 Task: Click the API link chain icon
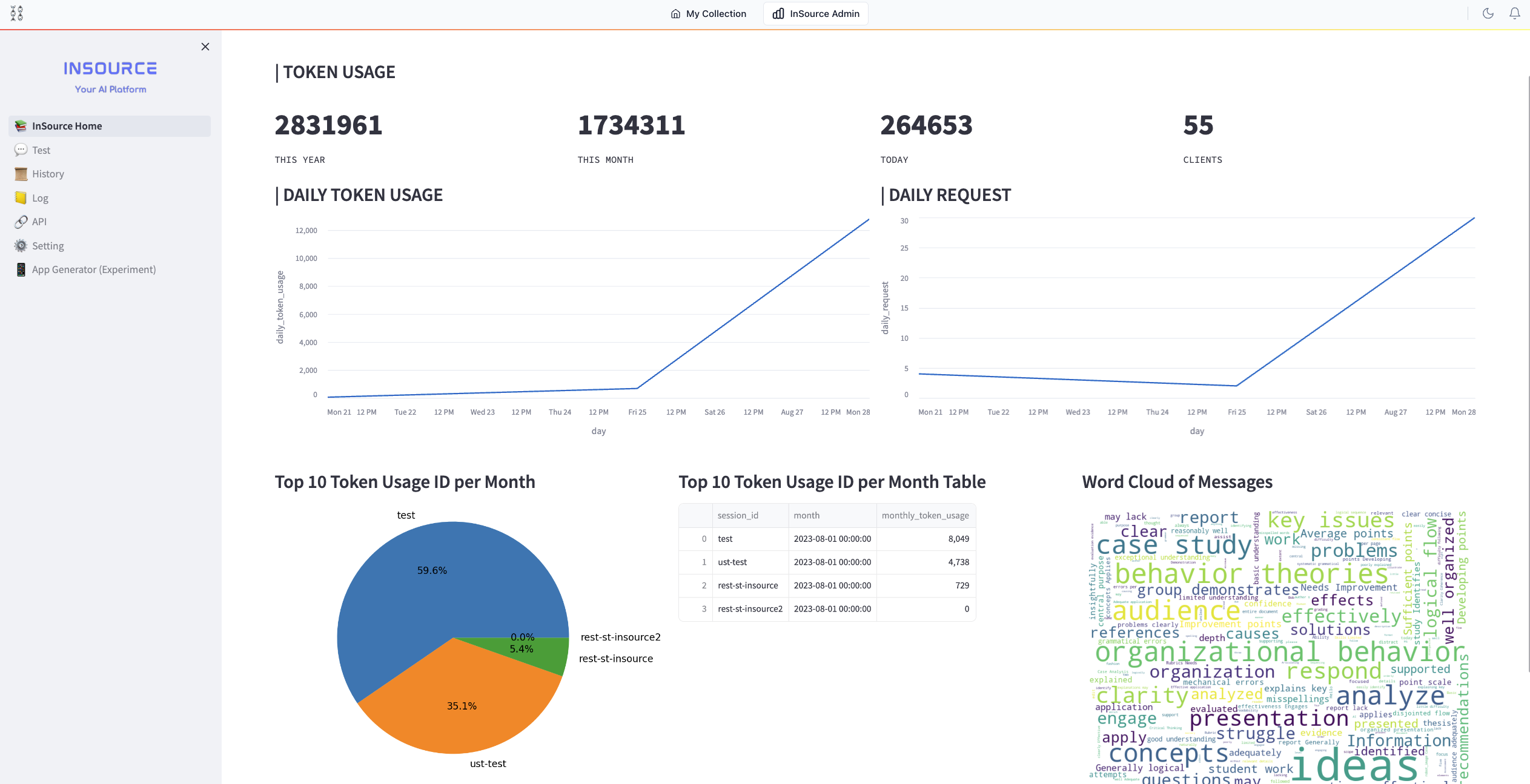pos(21,222)
